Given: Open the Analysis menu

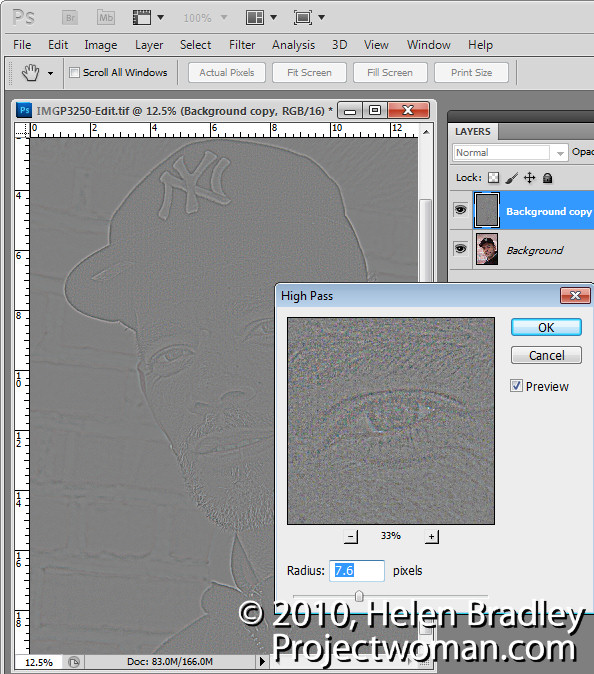Looking at the screenshot, I should pos(293,45).
